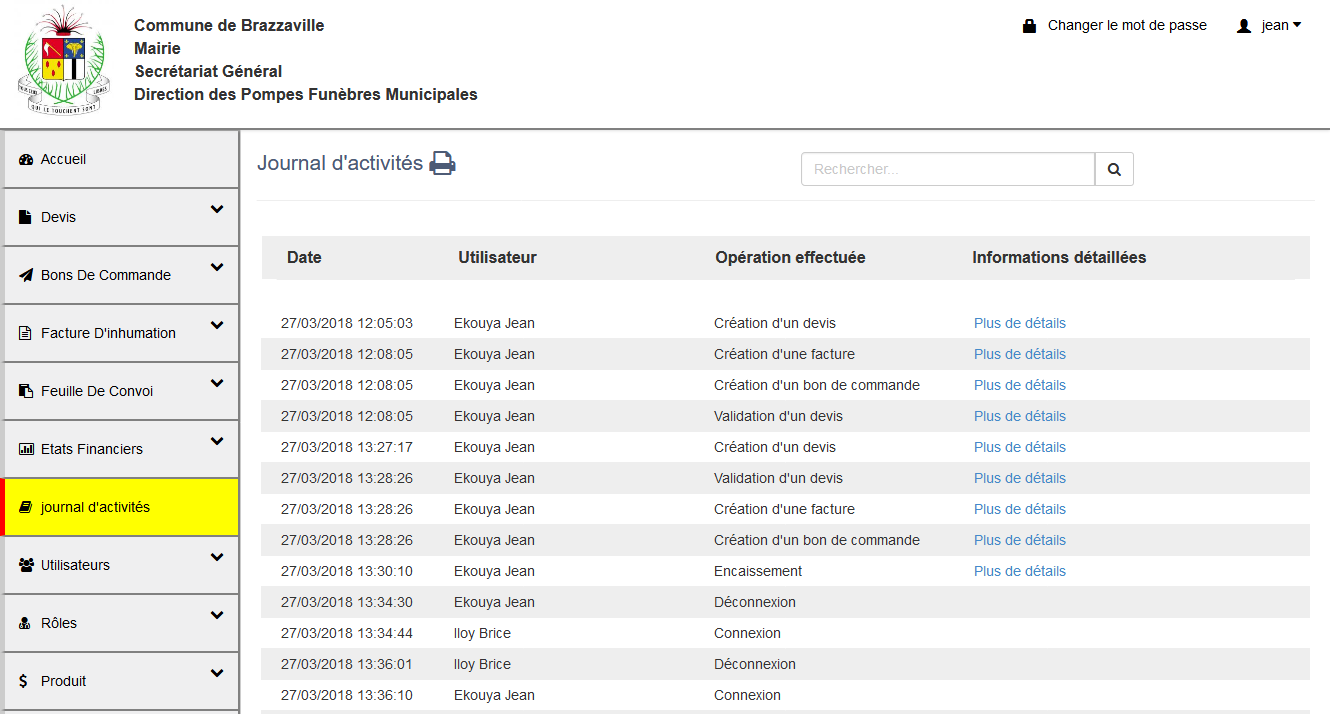The image size is (1330, 714).
Task: Click the dollar sign icon for Produit
Action: coord(24,681)
